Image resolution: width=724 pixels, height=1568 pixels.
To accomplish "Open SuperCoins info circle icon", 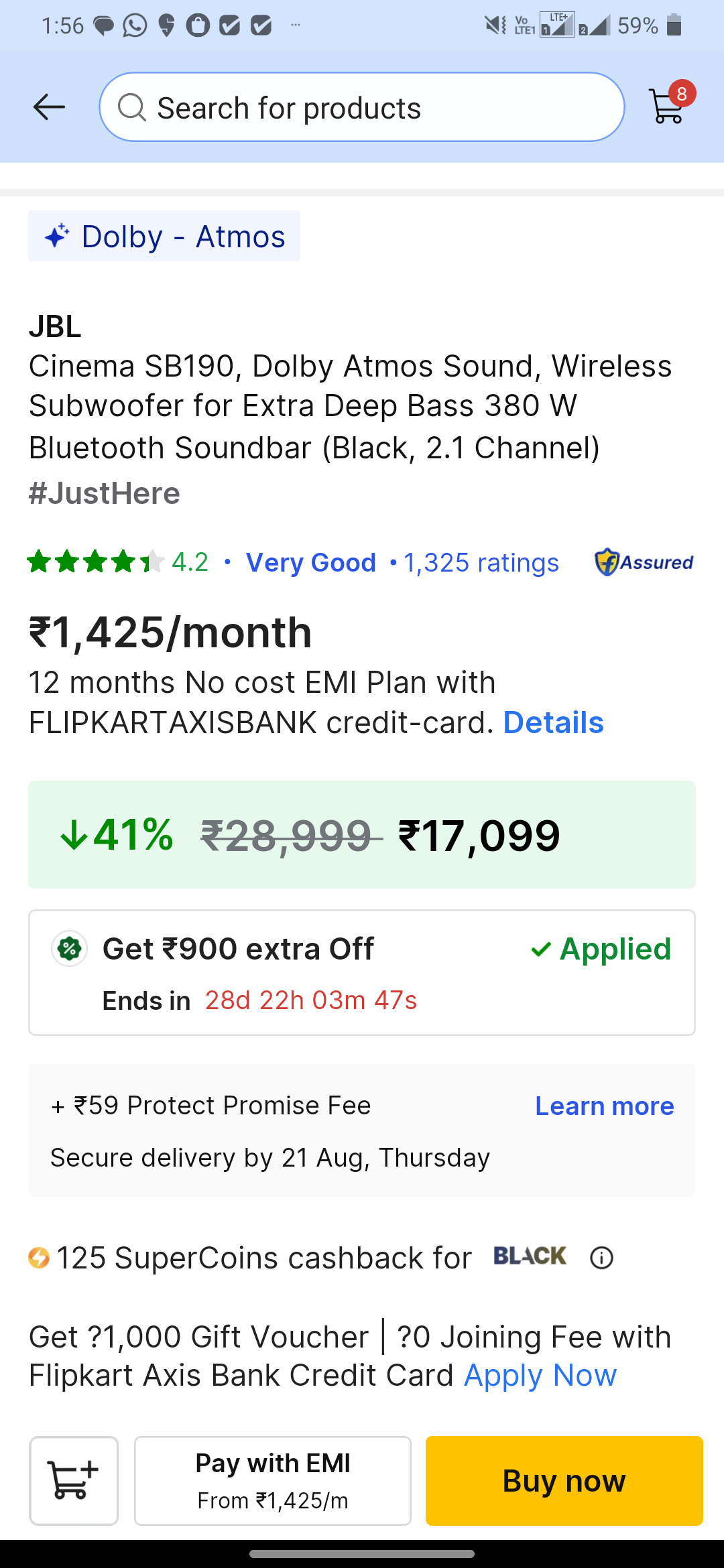I will pyautogui.click(x=601, y=1258).
